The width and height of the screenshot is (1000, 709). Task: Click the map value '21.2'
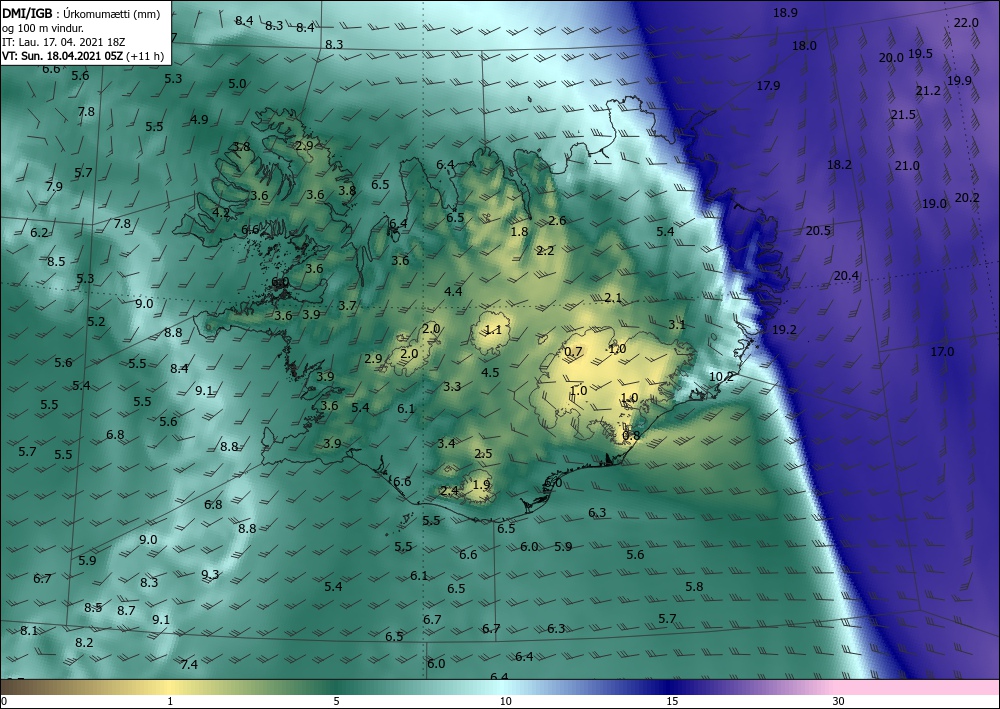(x=928, y=91)
